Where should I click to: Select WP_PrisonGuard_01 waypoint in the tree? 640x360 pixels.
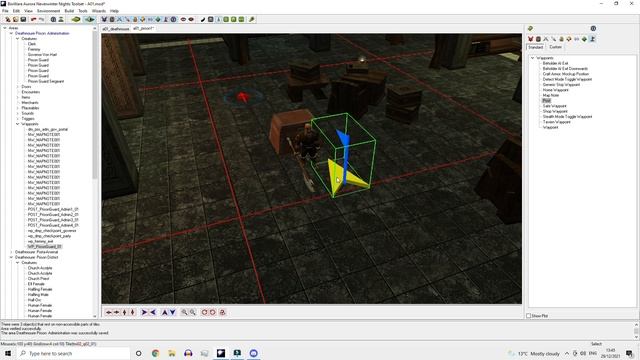44,247
